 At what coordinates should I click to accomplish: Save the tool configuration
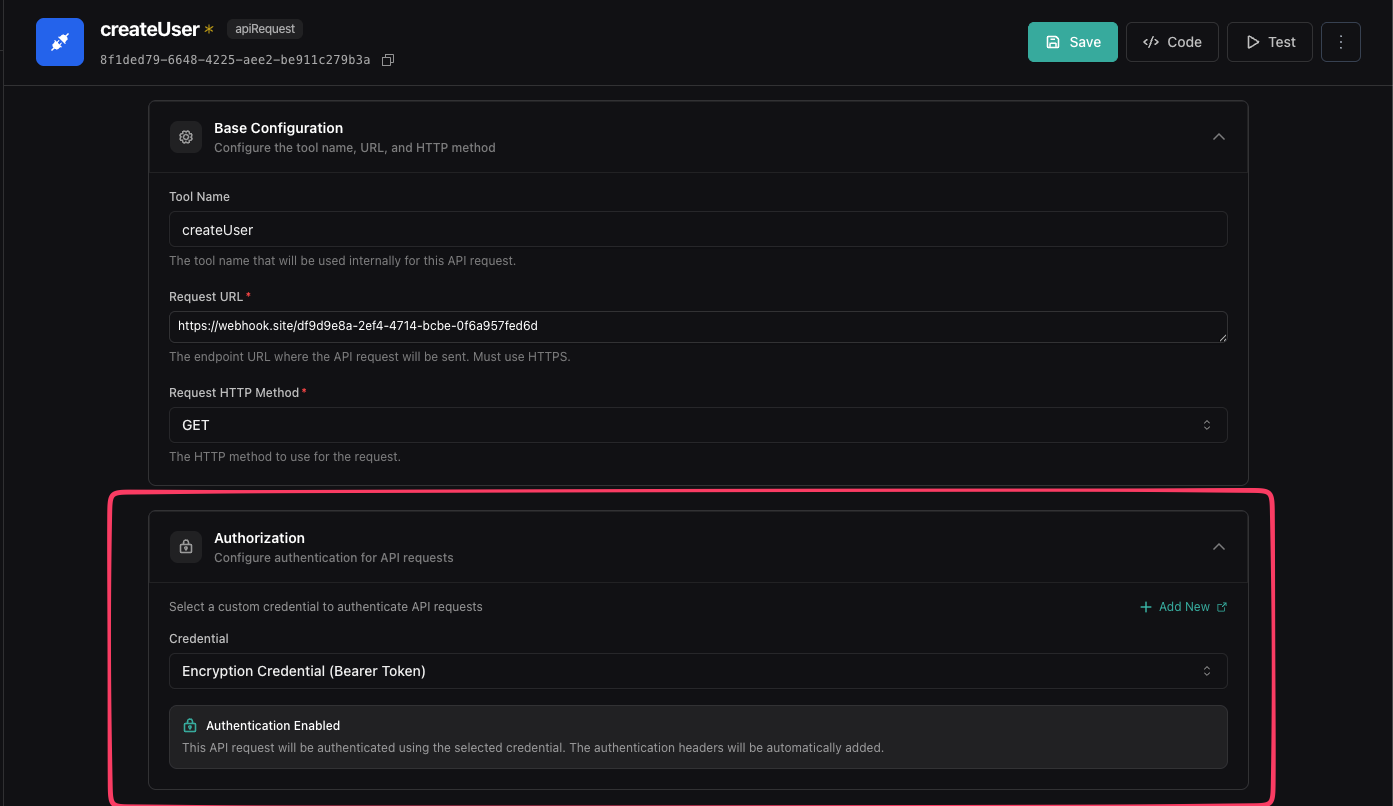pyautogui.click(x=1072, y=41)
